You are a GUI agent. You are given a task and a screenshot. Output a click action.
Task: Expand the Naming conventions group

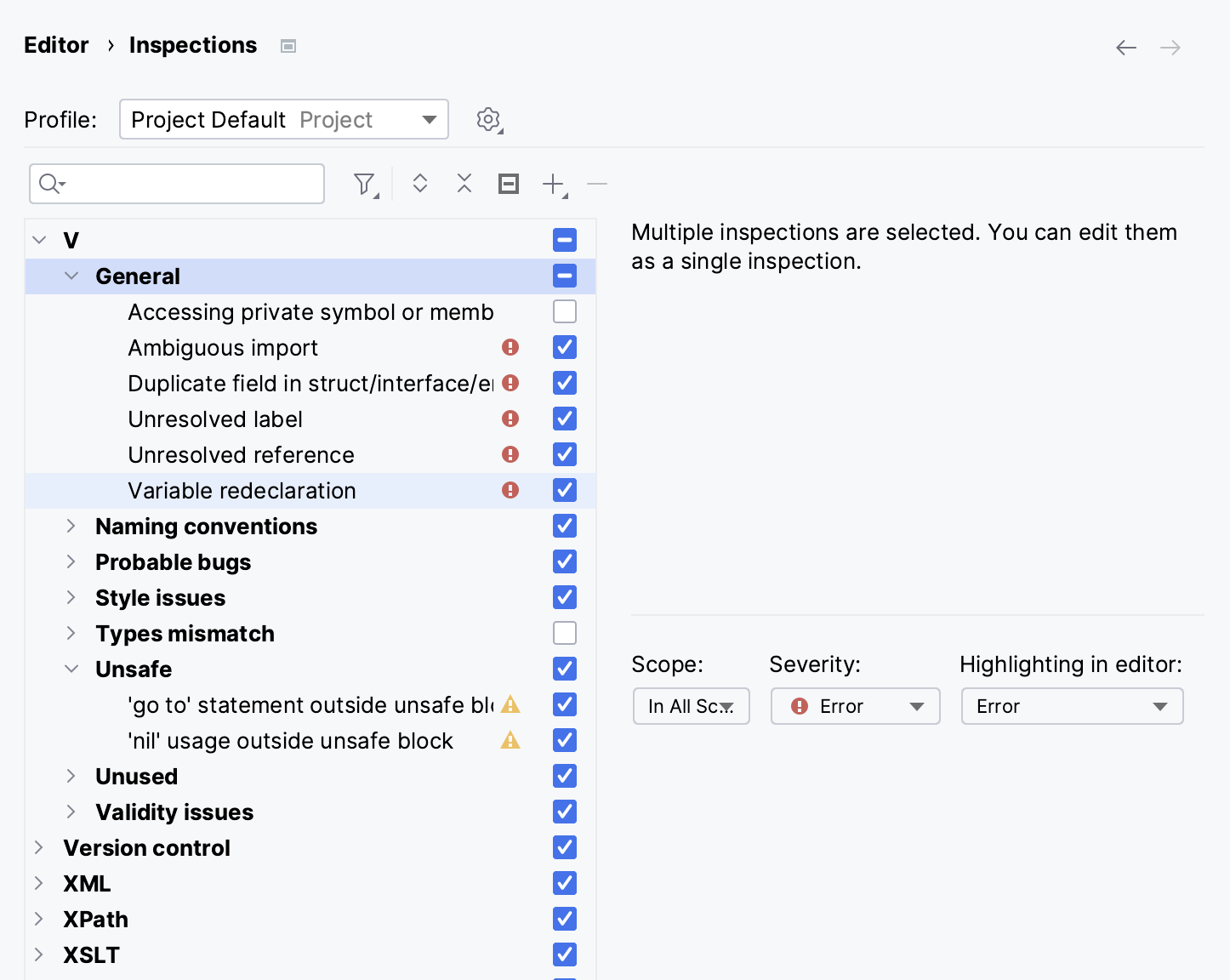(71, 526)
